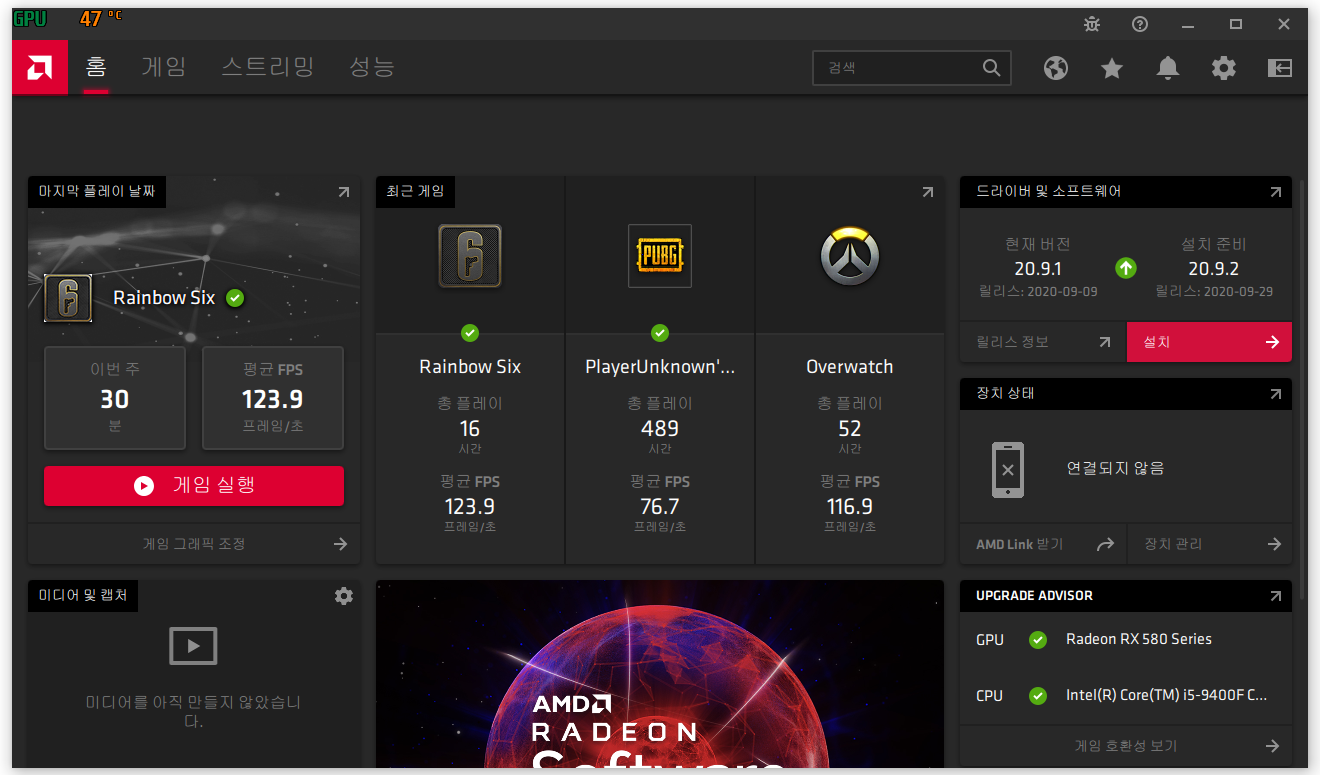Open the bug report tool icon
1320x775 pixels.
click(1092, 24)
